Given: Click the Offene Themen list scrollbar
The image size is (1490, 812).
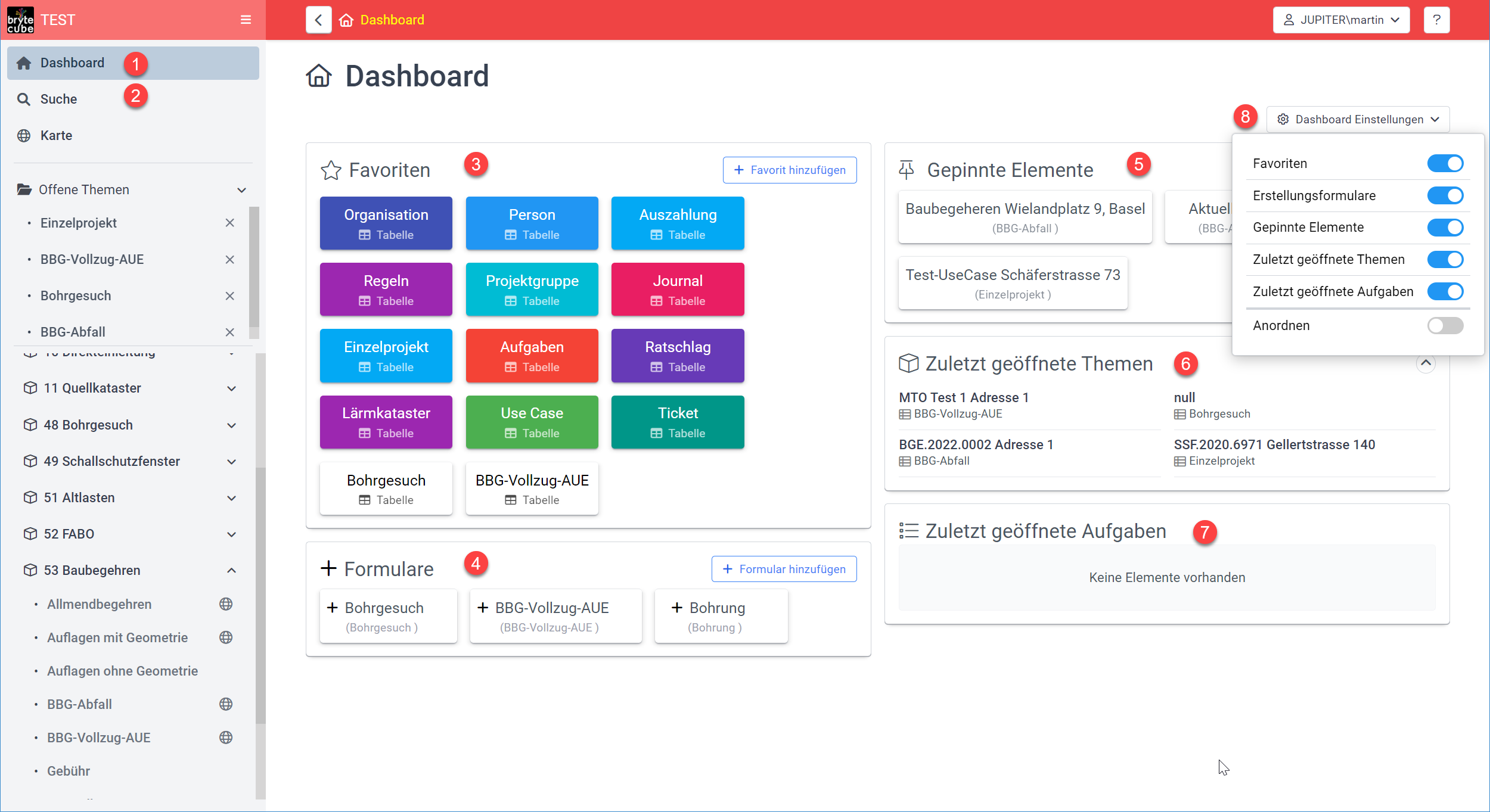Looking at the screenshot, I should pyautogui.click(x=254, y=266).
